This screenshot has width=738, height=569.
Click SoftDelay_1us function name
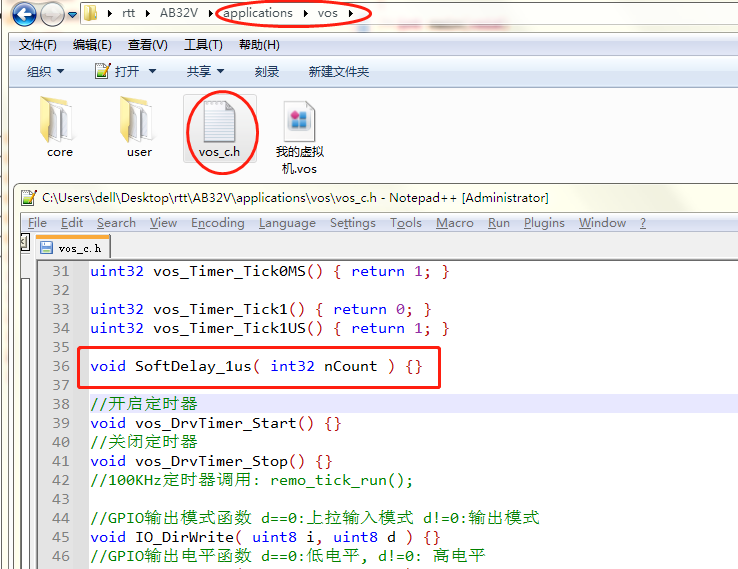[x=193, y=366]
